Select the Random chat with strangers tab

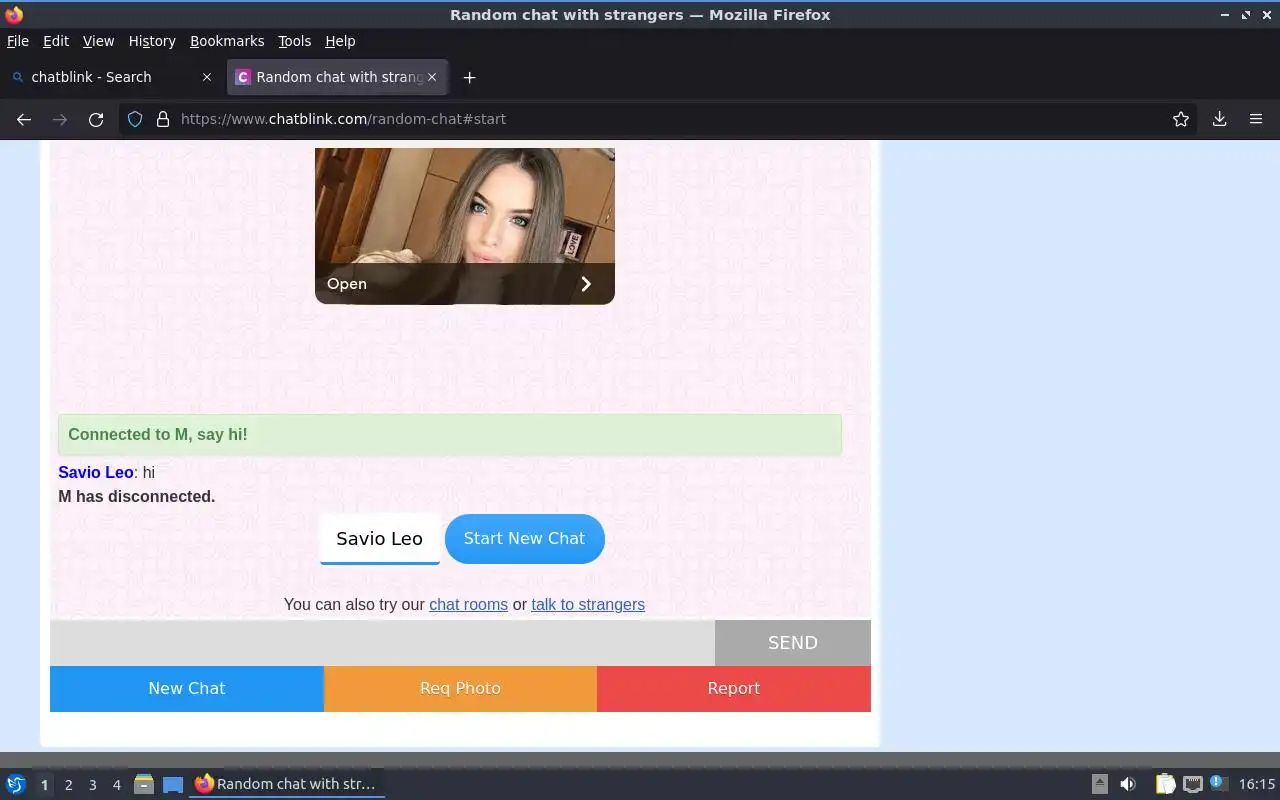click(338, 77)
